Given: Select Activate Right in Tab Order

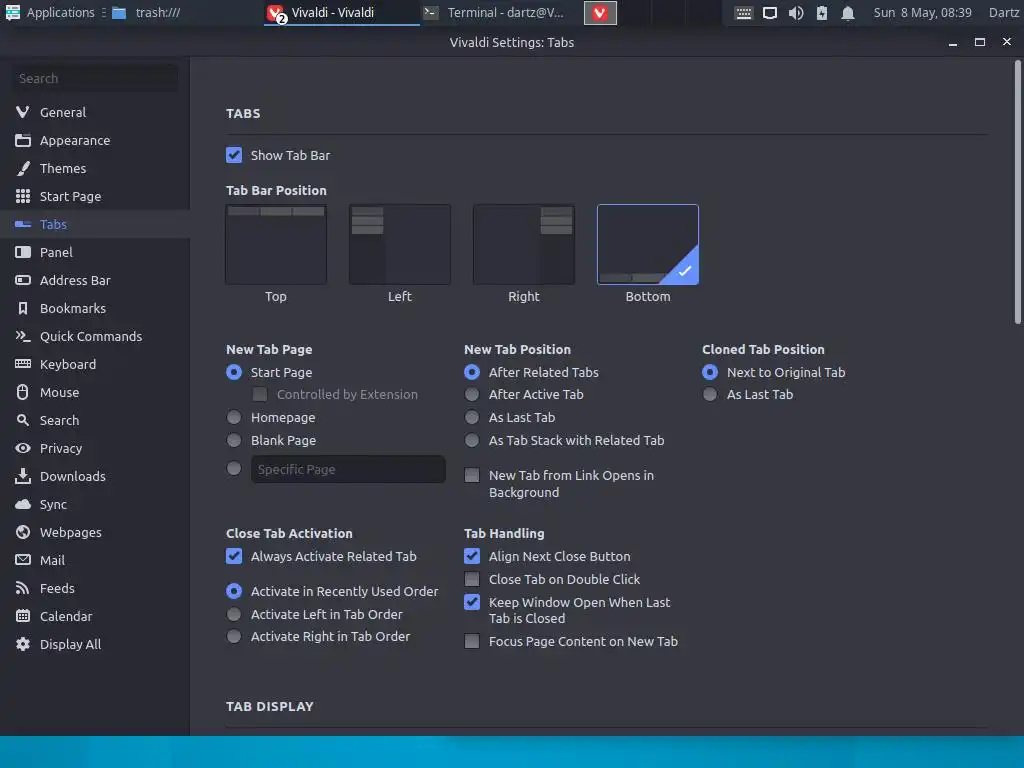Looking at the screenshot, I should point(234,636).
